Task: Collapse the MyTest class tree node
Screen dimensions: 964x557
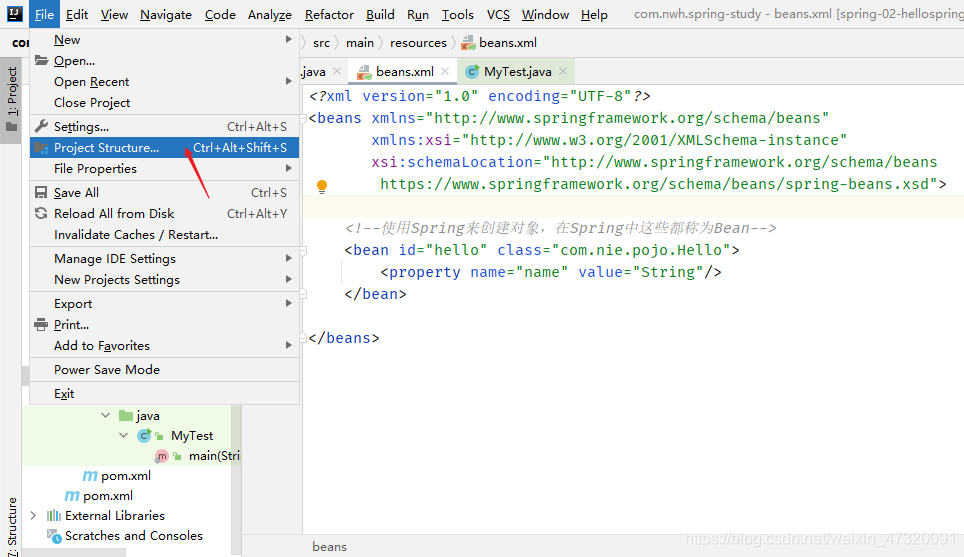Action: click(x=124, y=435)
